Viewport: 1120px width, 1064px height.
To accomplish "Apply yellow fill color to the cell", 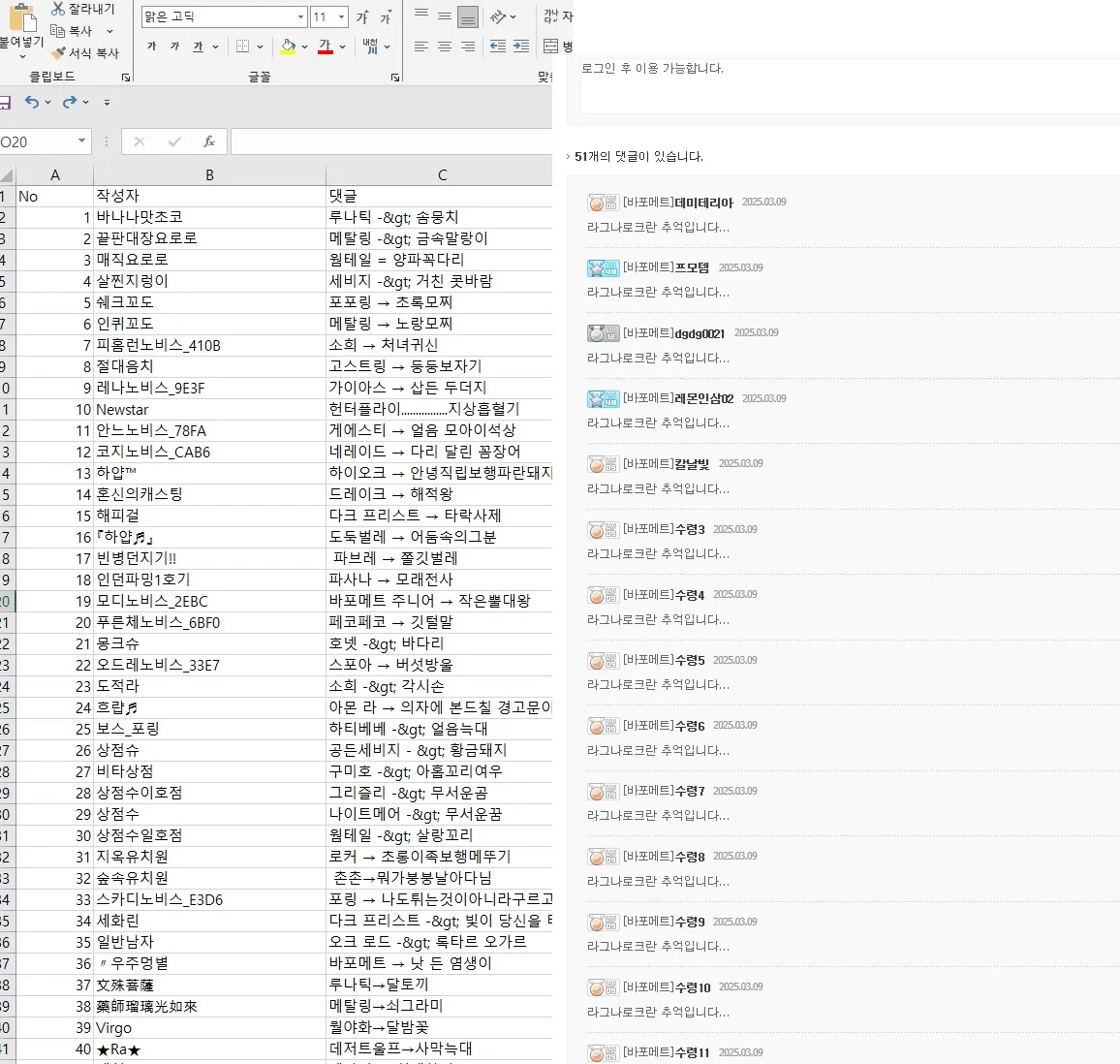I will 287,47.
